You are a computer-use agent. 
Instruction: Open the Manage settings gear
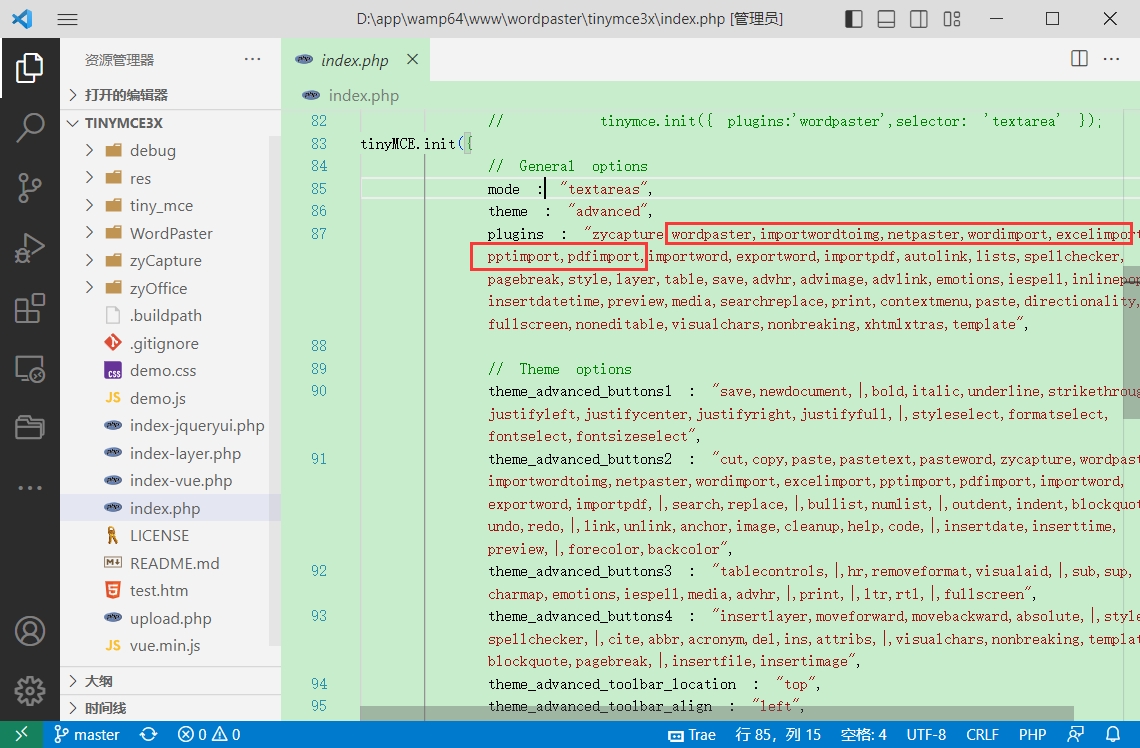pyautogui.click(x=30, y=690)
